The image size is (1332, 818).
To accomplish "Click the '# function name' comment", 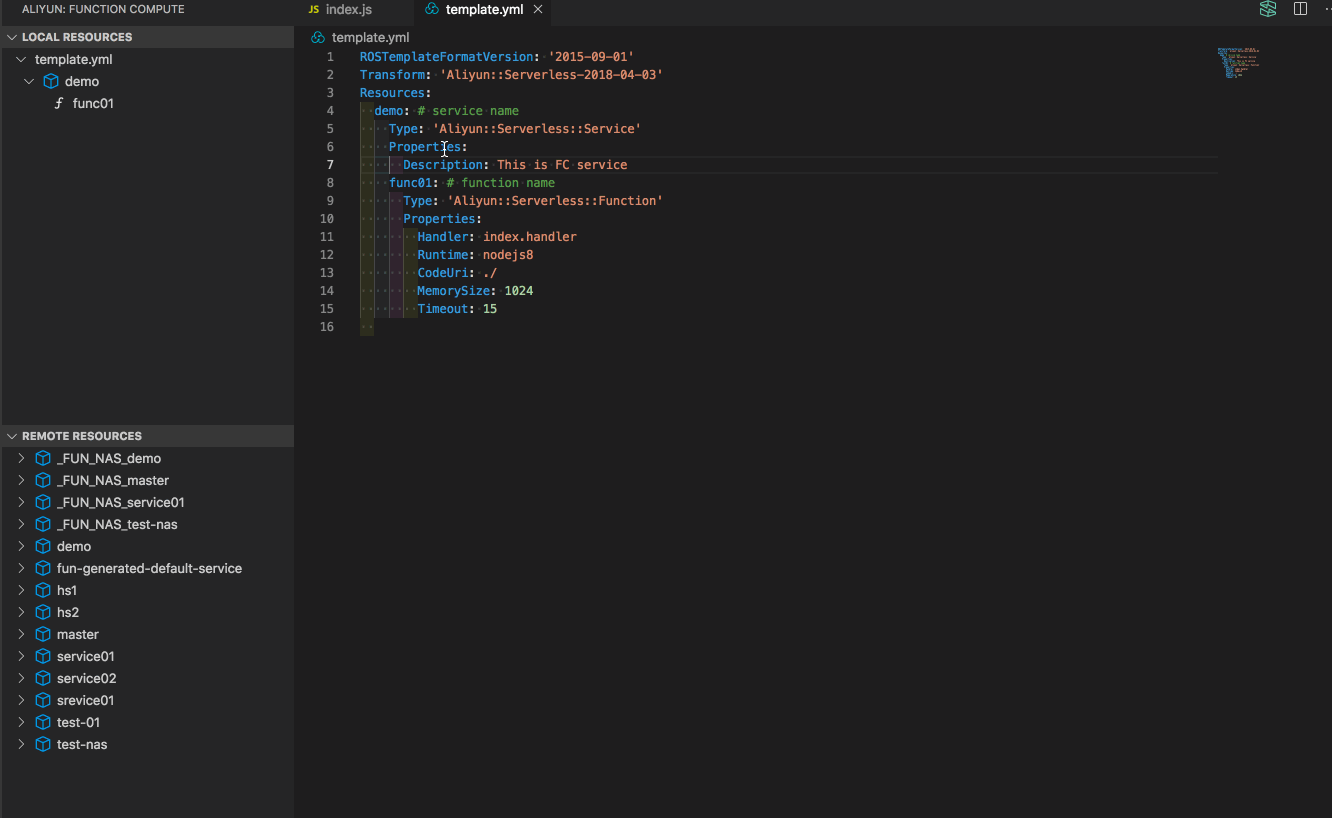I will point(501,183).
